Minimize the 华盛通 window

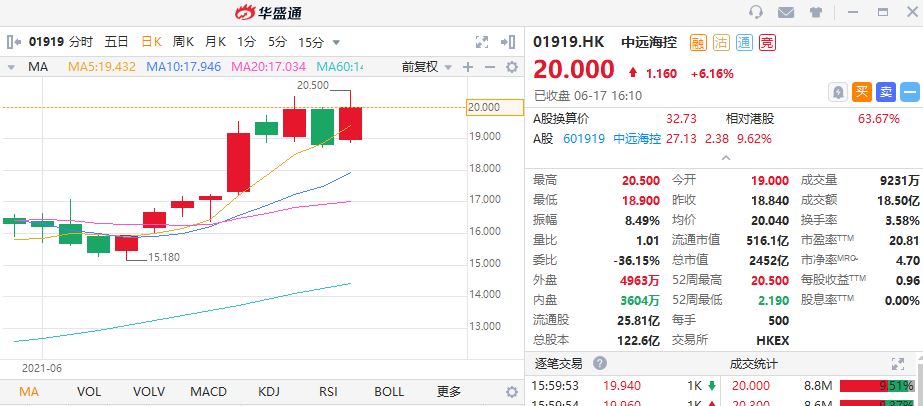coord(854,12)
